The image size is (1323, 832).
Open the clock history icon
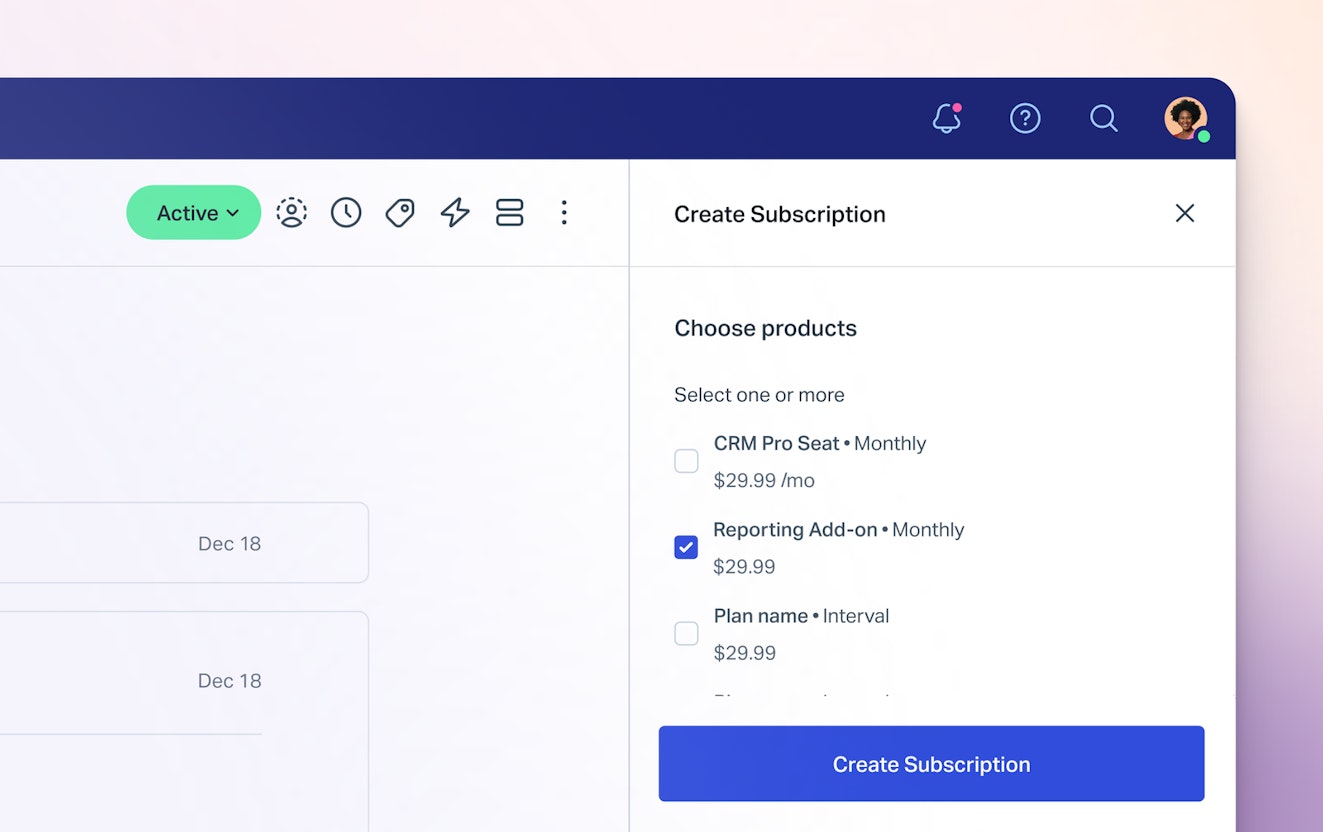[346, 213]
